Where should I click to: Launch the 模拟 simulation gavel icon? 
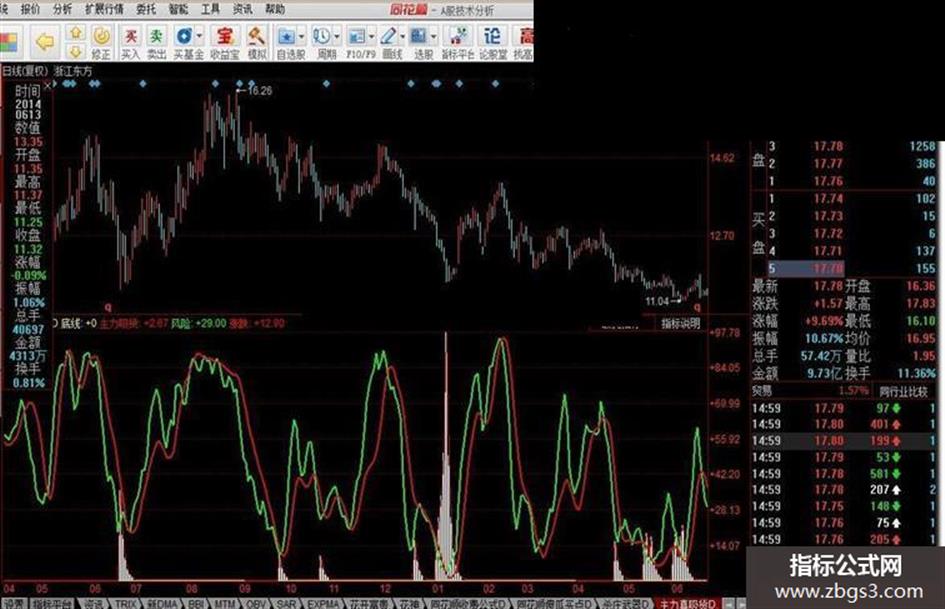[x=257, y=42]
